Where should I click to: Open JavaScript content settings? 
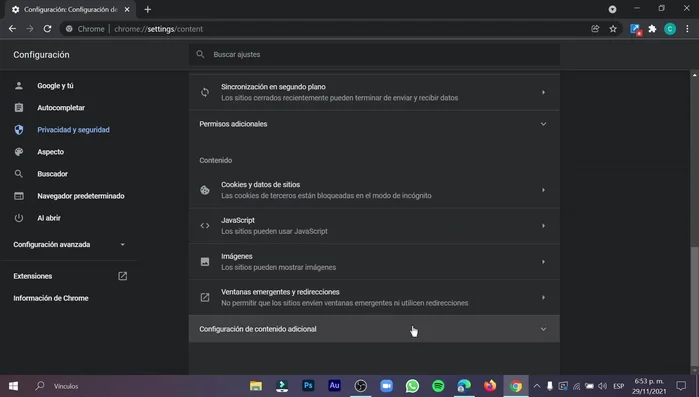374,226
